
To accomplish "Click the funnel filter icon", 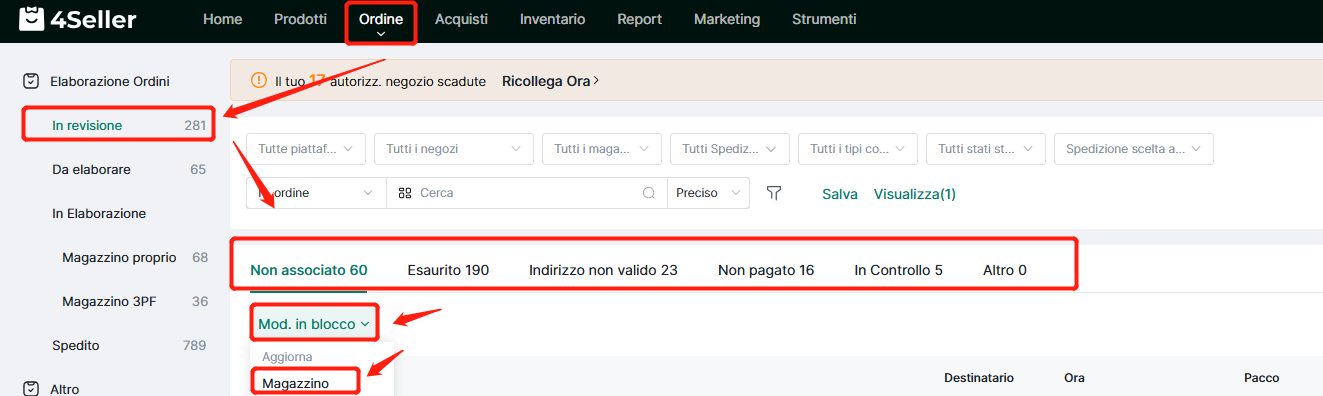I will pyautogui.click(x=773, y=193).
